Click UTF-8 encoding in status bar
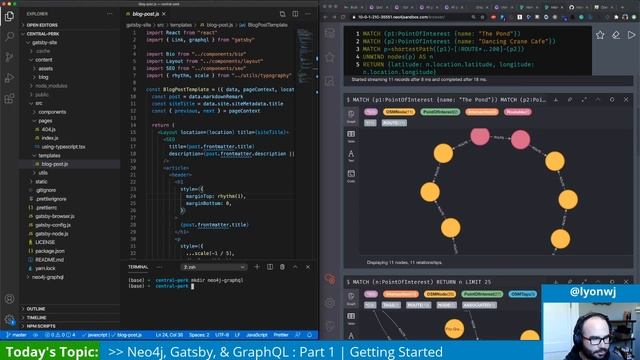Screen dimensions: 640x360 click(222, 335)
